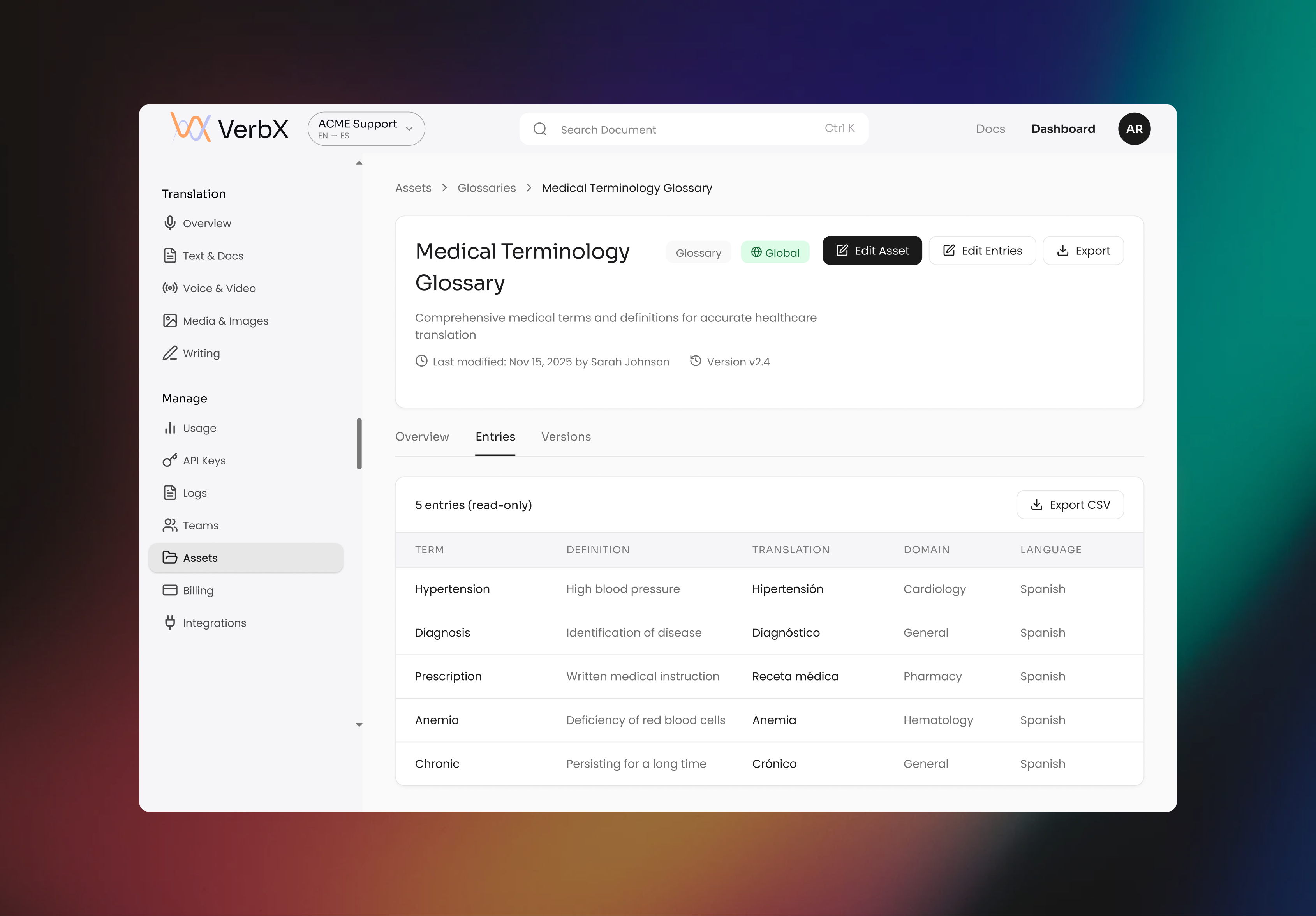Click the Edit Asset button
1316x916 pixels.
click(x=871, y=251)
